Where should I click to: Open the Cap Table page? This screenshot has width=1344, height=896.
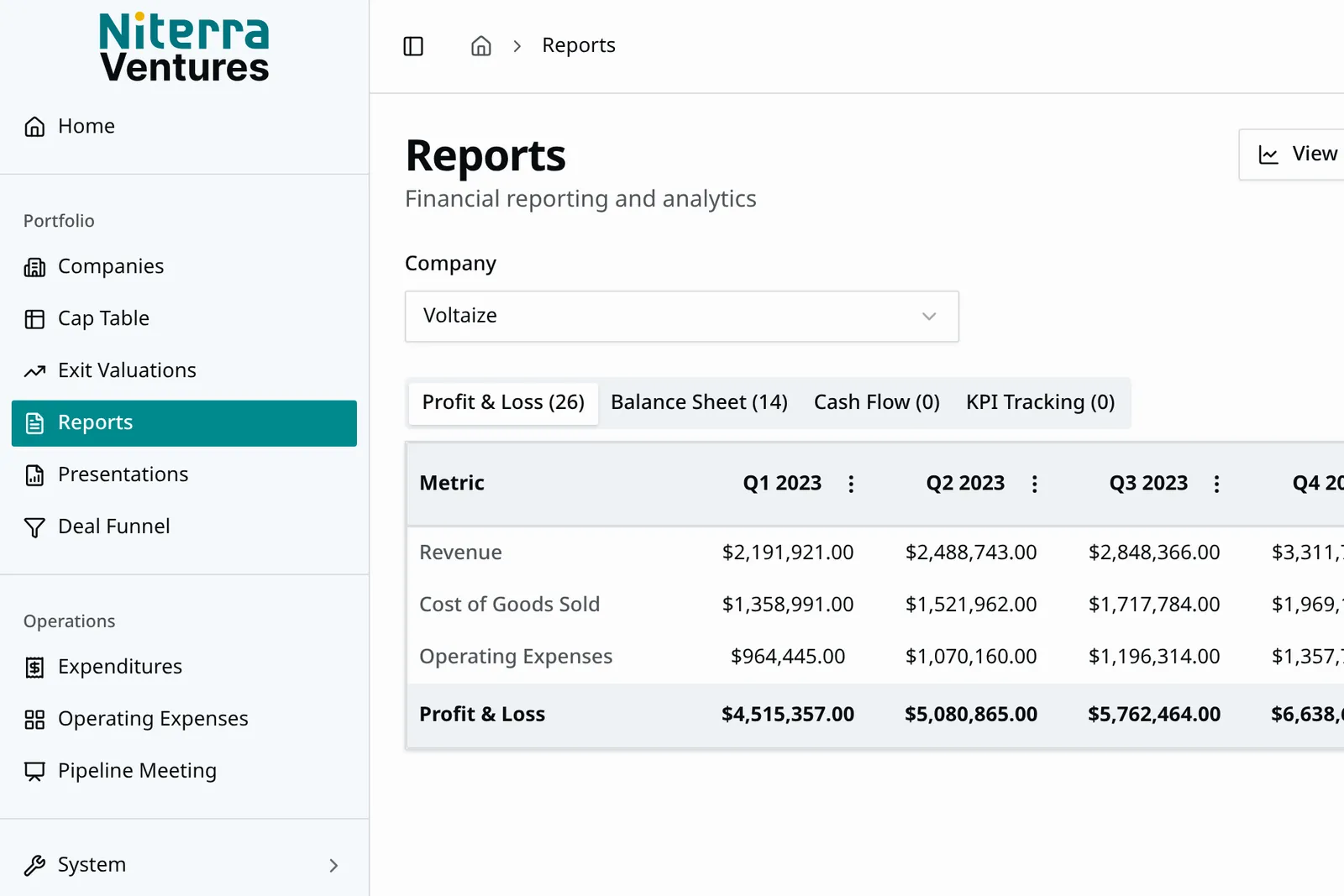click(184, 319)
